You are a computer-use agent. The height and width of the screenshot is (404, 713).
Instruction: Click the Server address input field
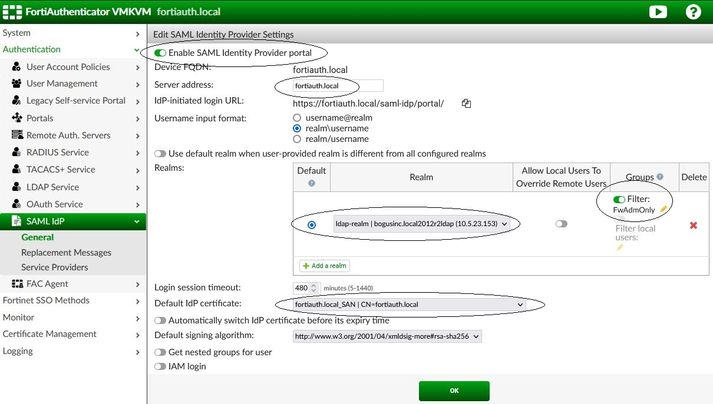338,86
